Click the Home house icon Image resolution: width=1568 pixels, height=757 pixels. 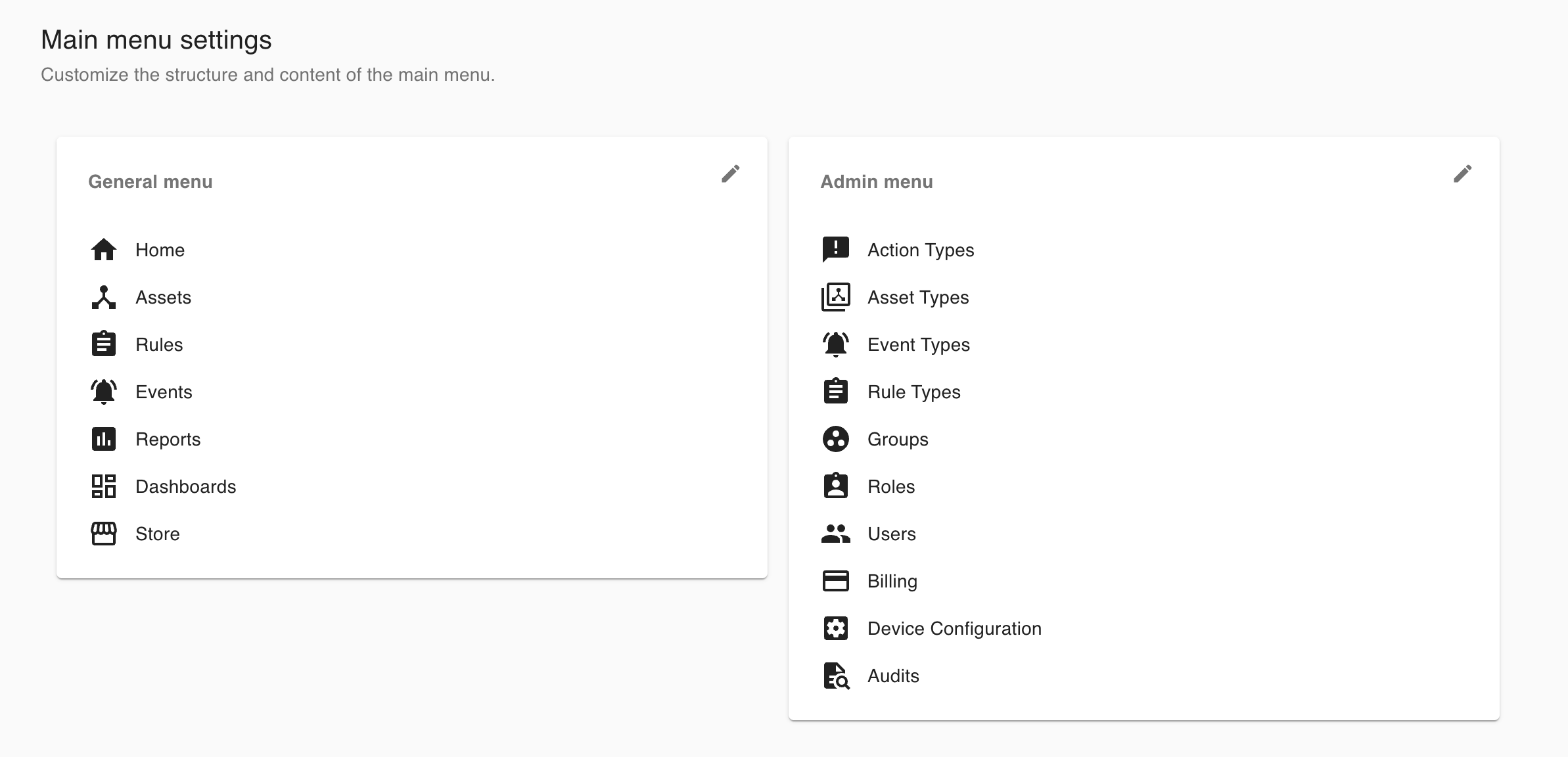(104, 250)
